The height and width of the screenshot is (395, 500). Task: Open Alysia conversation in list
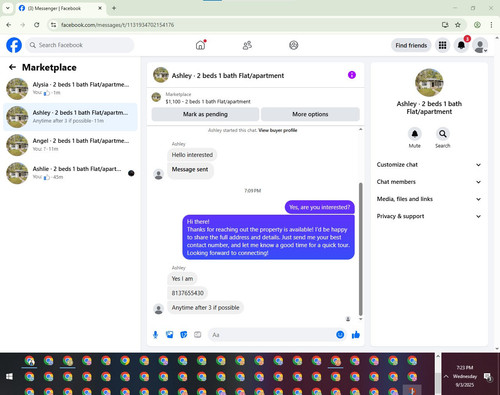click(70, 89)
